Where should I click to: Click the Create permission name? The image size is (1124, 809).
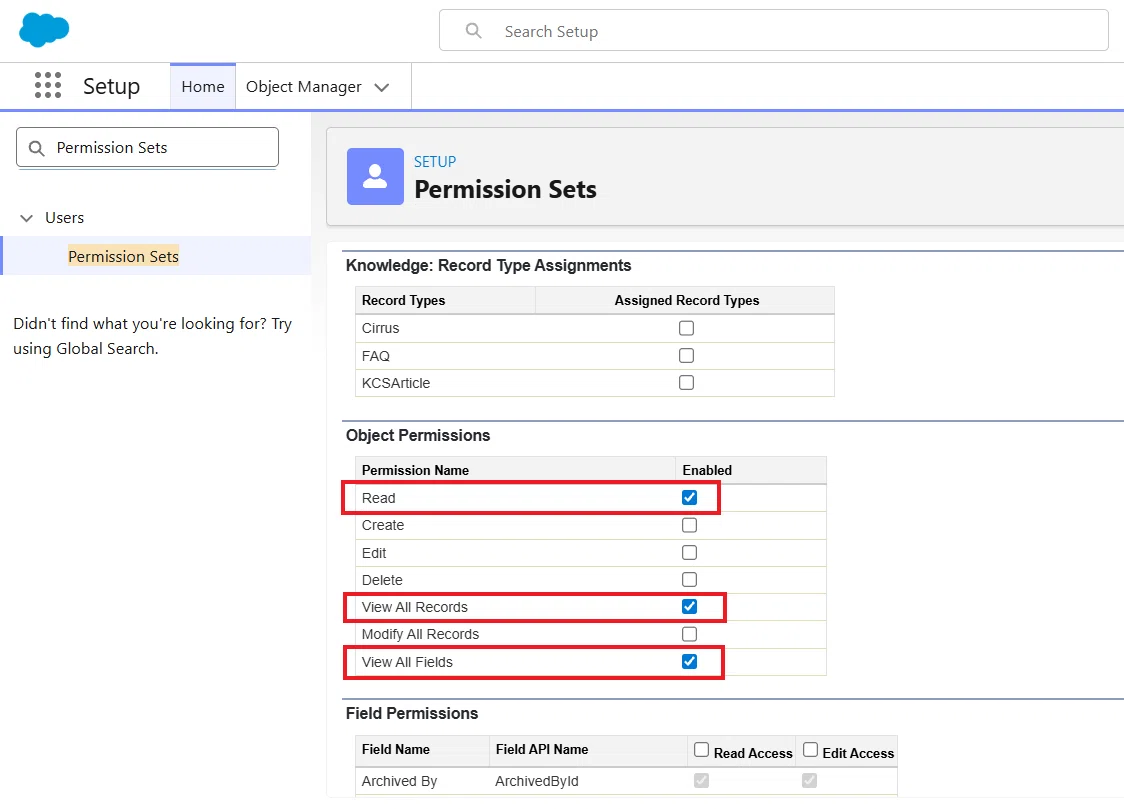click(x=383, y=525)
